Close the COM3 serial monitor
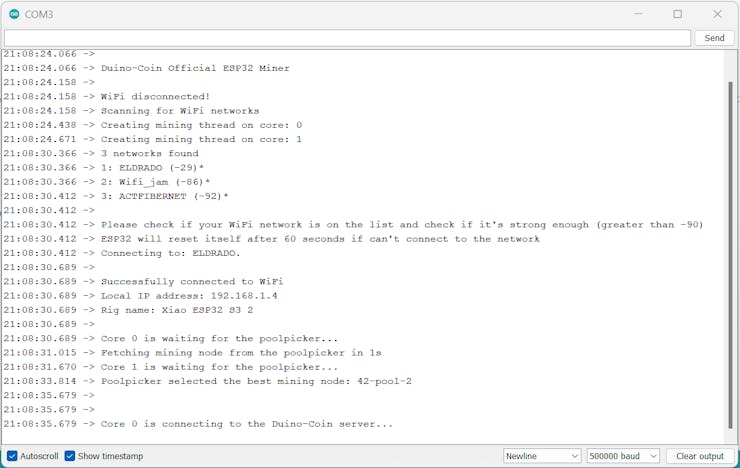 tap(717, 14)
